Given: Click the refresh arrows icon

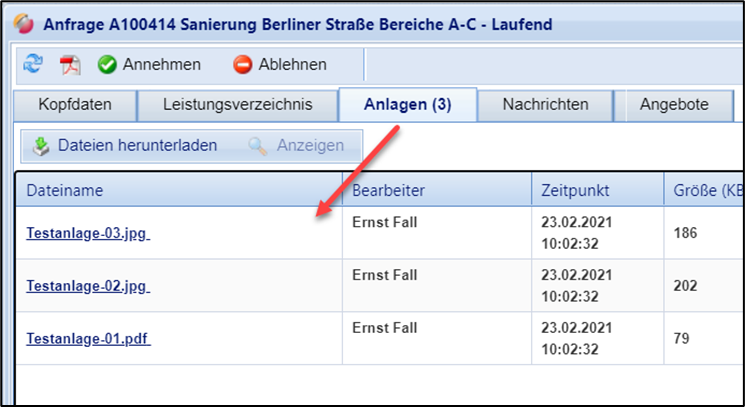Looking at the screenshot, I should [x=33, y=65].
